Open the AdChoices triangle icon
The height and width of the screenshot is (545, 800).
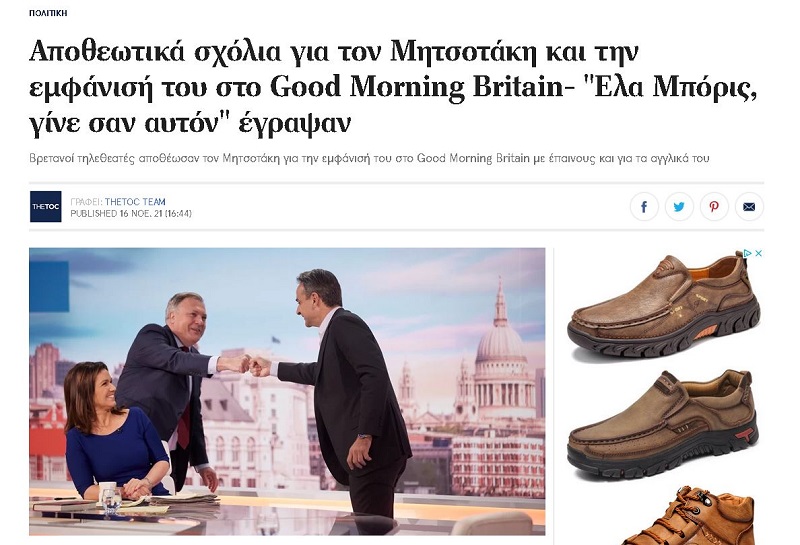(747, 253)
